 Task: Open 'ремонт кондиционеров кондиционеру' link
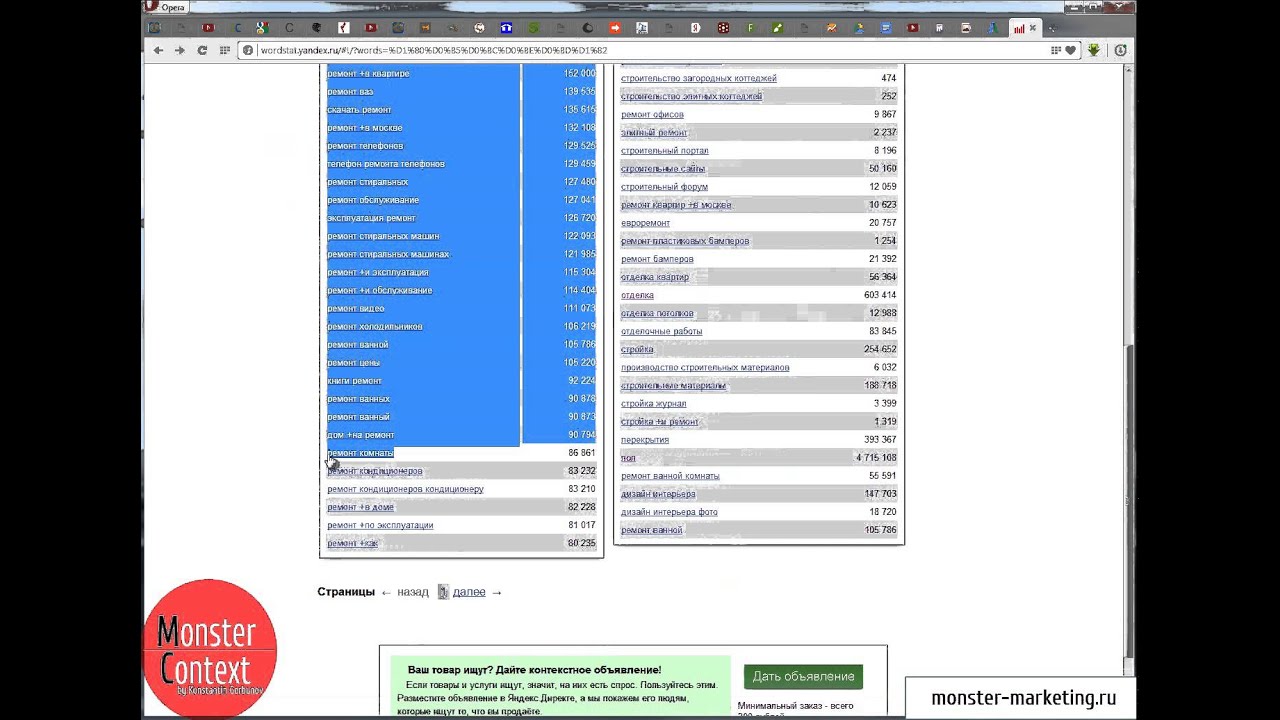click(x=405, y=489)
